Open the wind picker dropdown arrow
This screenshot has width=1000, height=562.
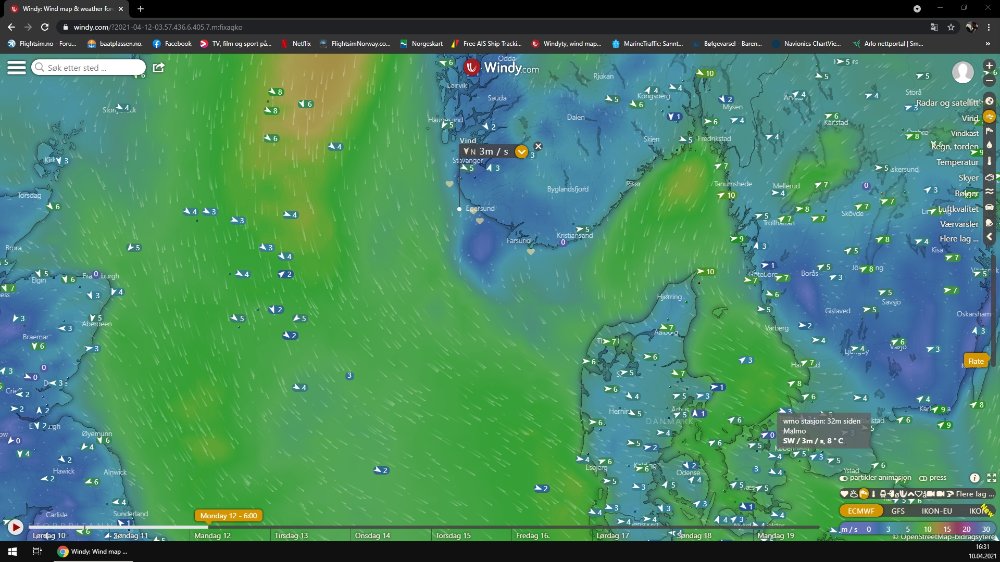click(521, 152)
